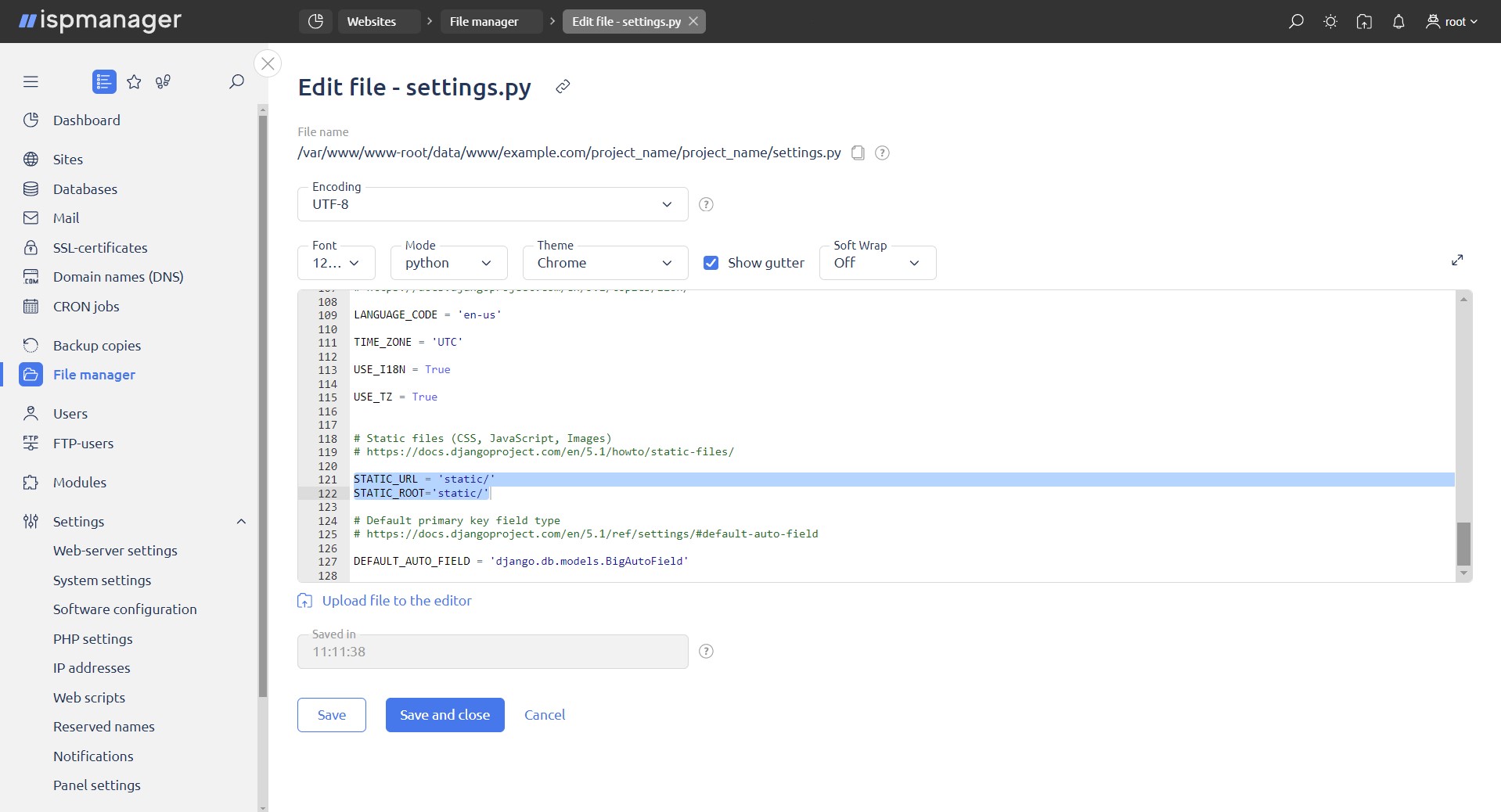
Task: Collapse the Settings section in the sidebar
Action: click(240, 522)
